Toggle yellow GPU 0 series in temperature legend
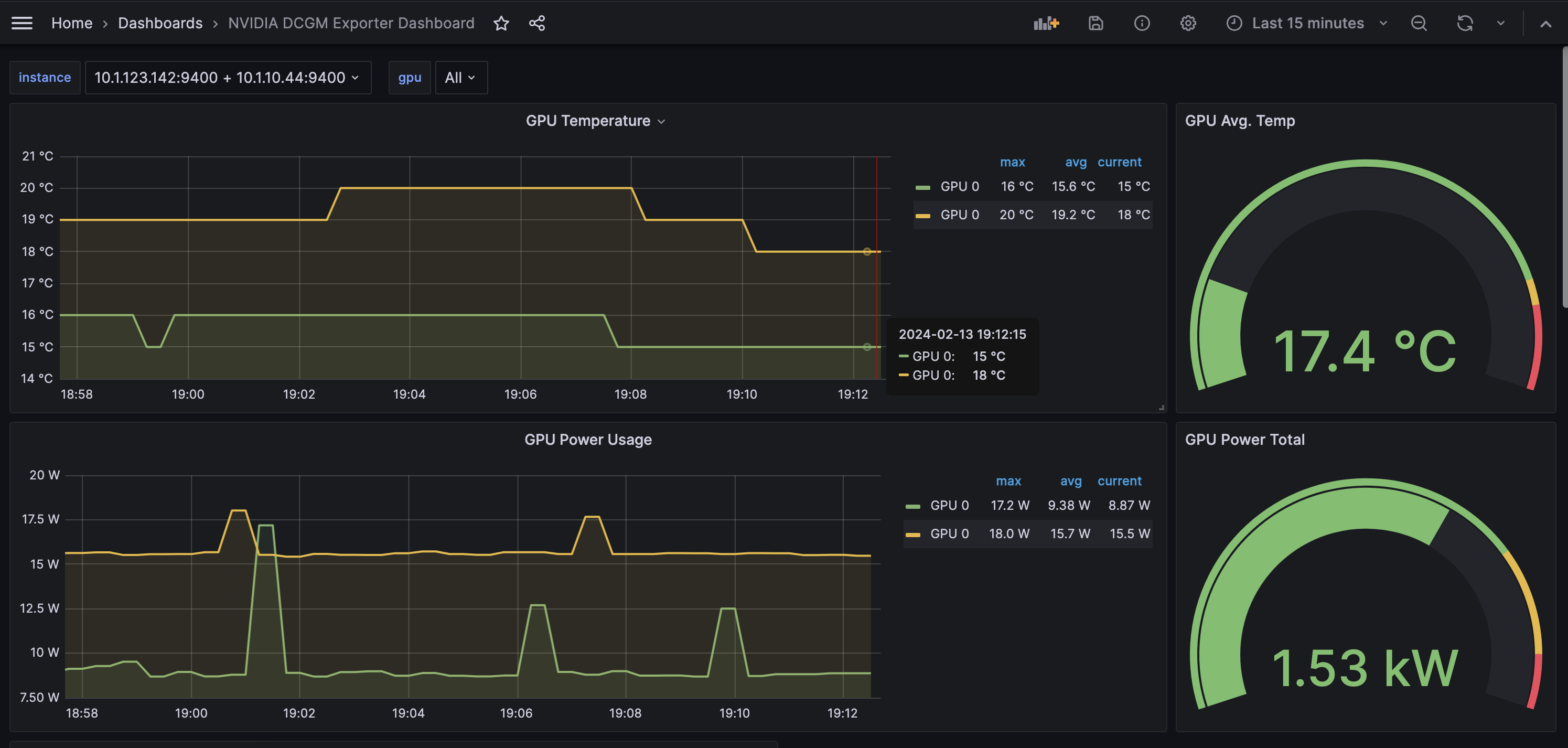 pos(959,215)
